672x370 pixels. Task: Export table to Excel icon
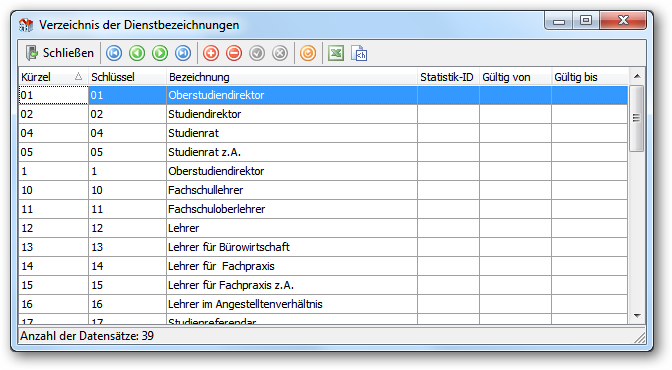pyautogui.click(x=336, y=53)
